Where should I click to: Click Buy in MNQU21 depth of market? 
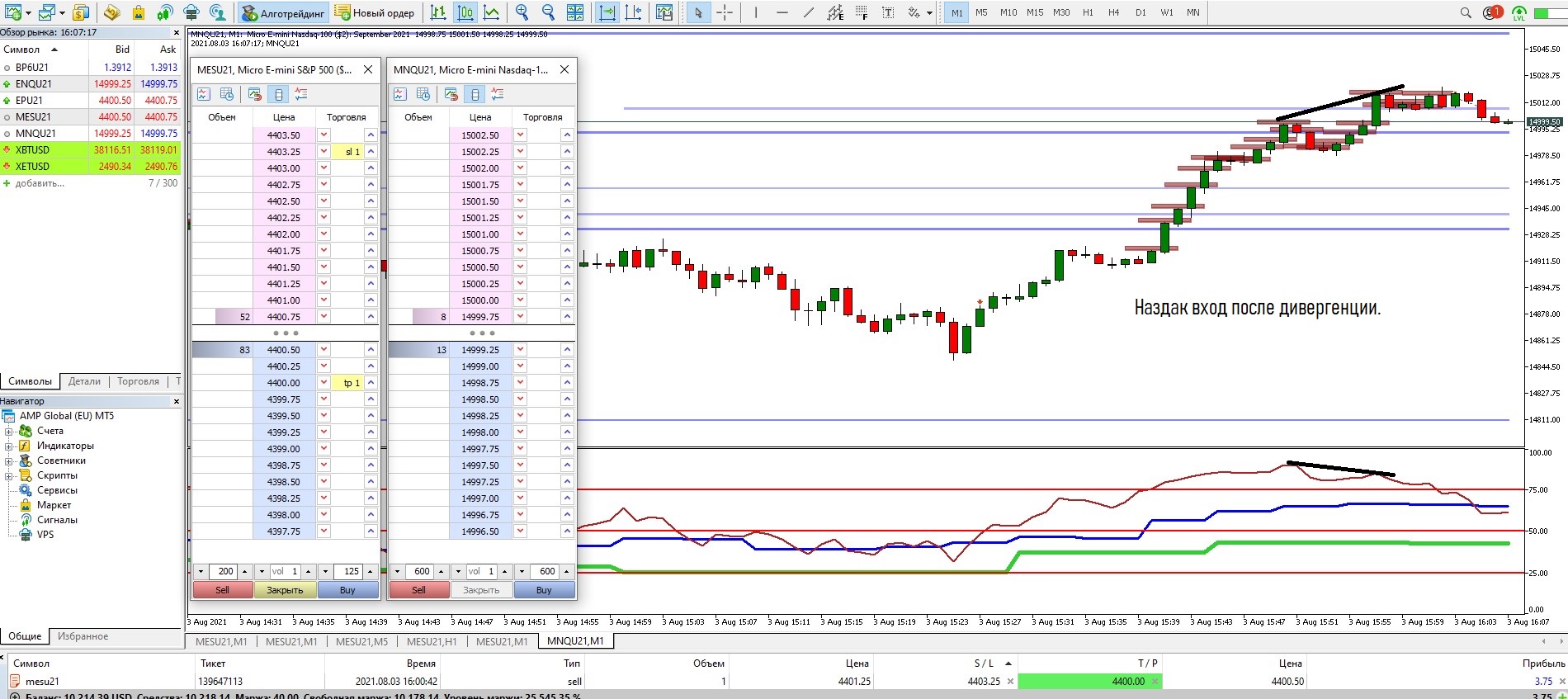[x=544, y=590]
